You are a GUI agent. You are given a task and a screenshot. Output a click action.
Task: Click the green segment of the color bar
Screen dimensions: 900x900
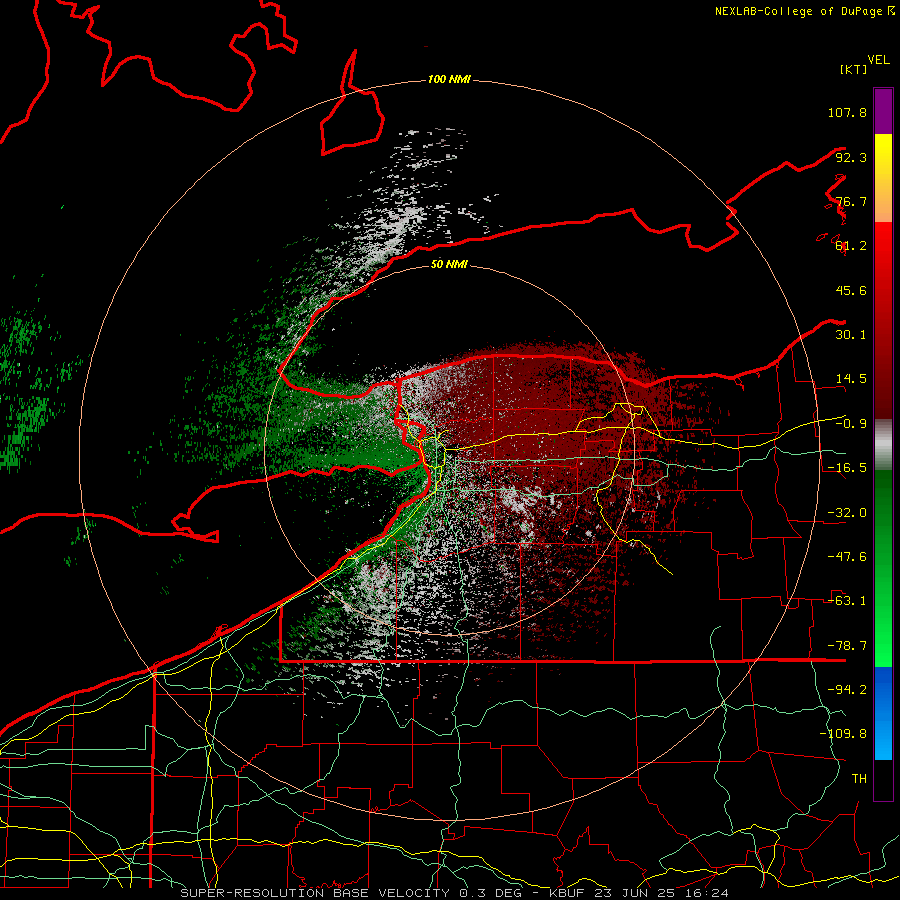[883, 568]
